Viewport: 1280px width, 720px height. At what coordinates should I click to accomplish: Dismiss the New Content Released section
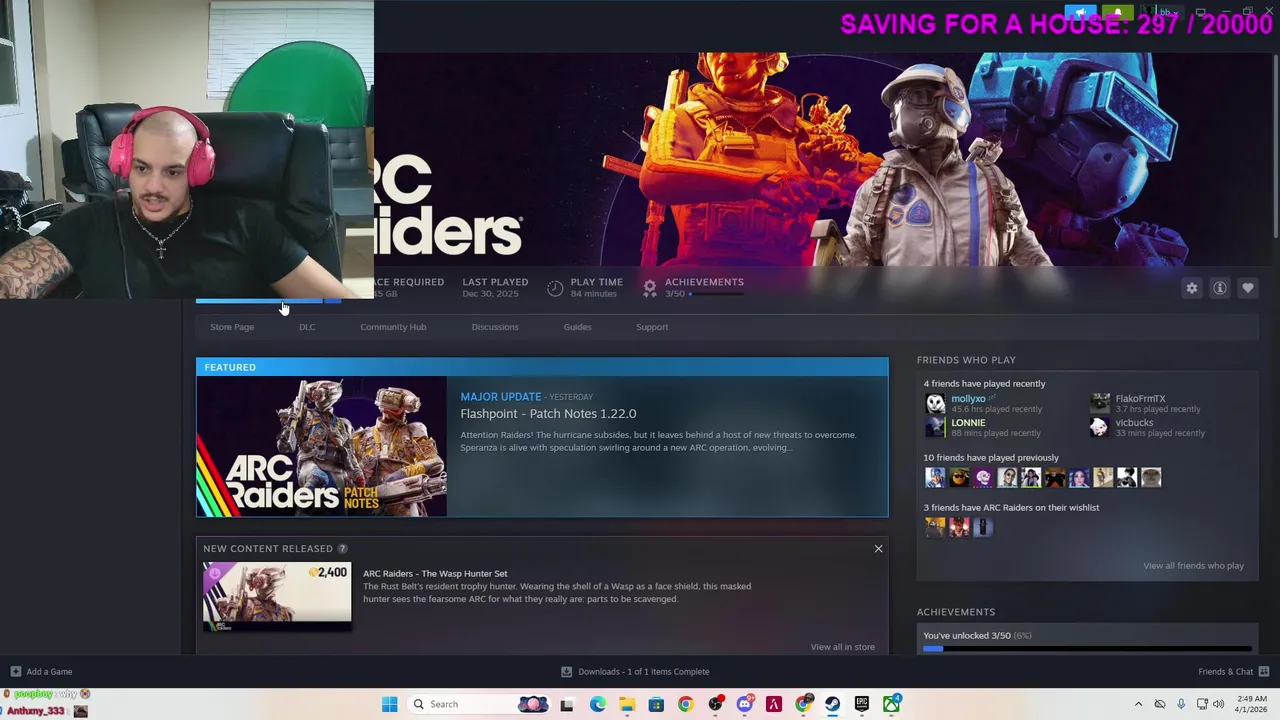[x=879, y=548]
